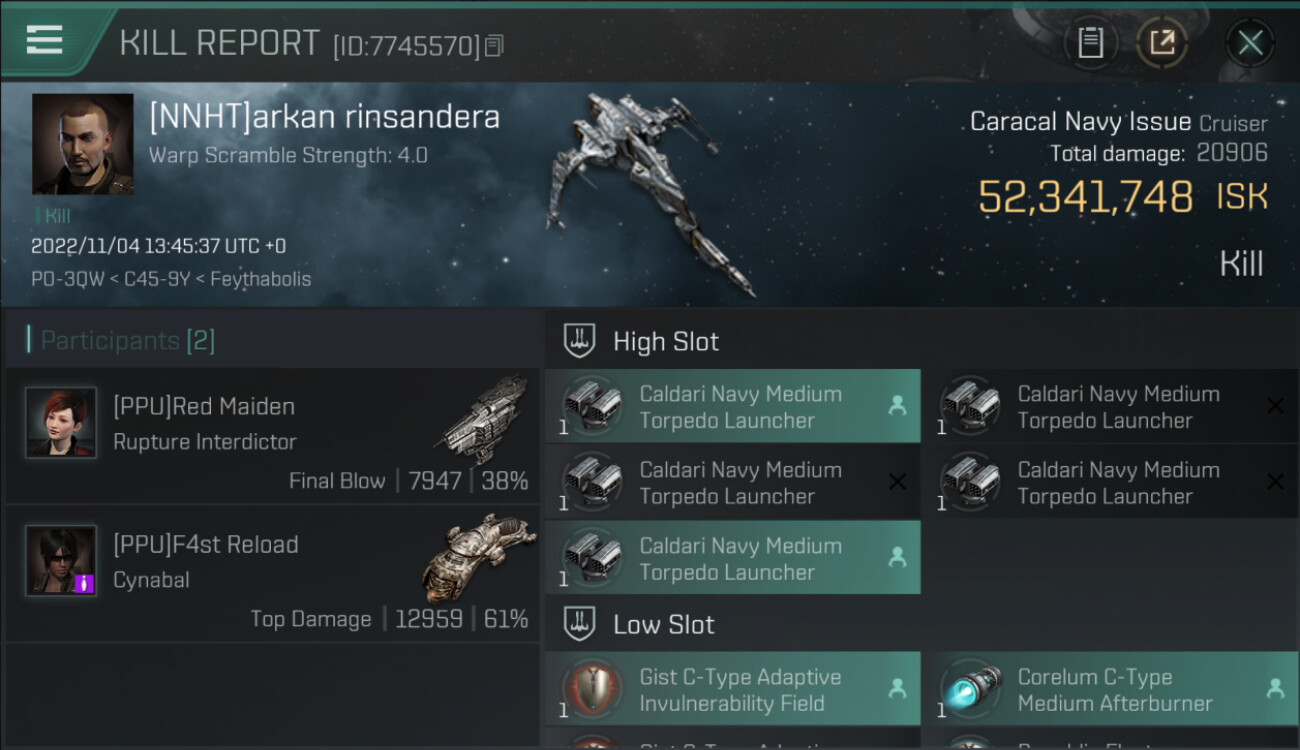The width and height of the screenshot is (1300, 750).
Task: Click the pilot name arkan rinsandera
Action: tap(324, 117)
